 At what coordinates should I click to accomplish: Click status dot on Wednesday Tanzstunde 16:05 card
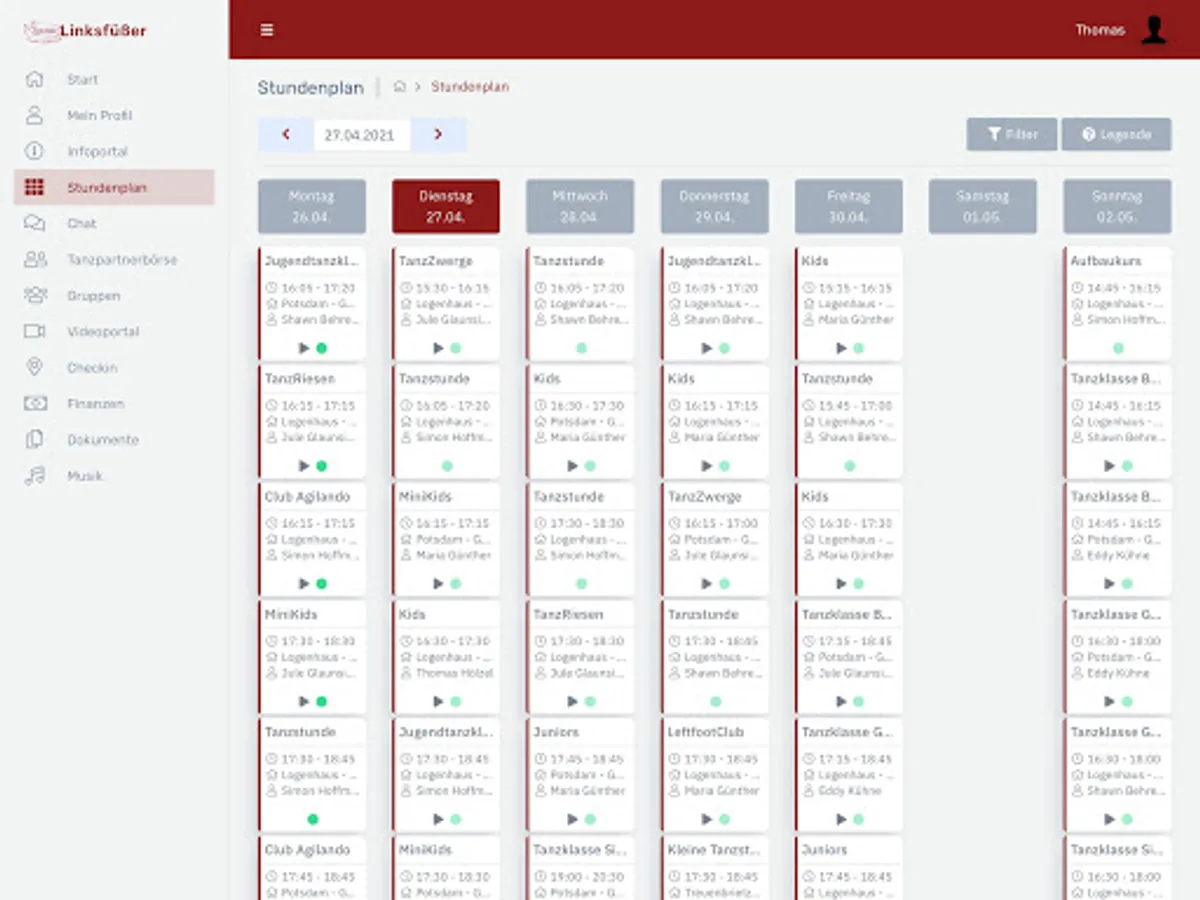(x=581, y=348)
